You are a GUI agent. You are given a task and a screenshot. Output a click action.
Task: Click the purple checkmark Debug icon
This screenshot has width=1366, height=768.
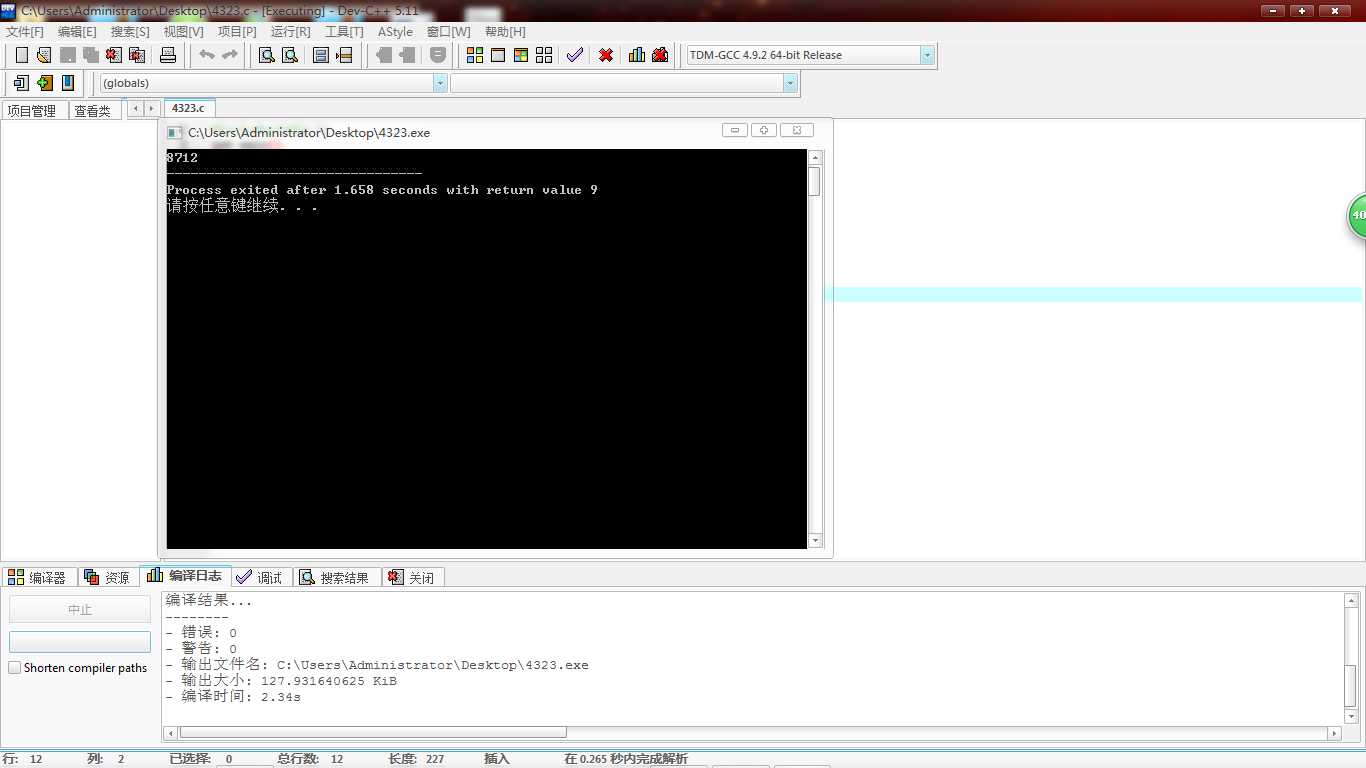pos(575,55)
